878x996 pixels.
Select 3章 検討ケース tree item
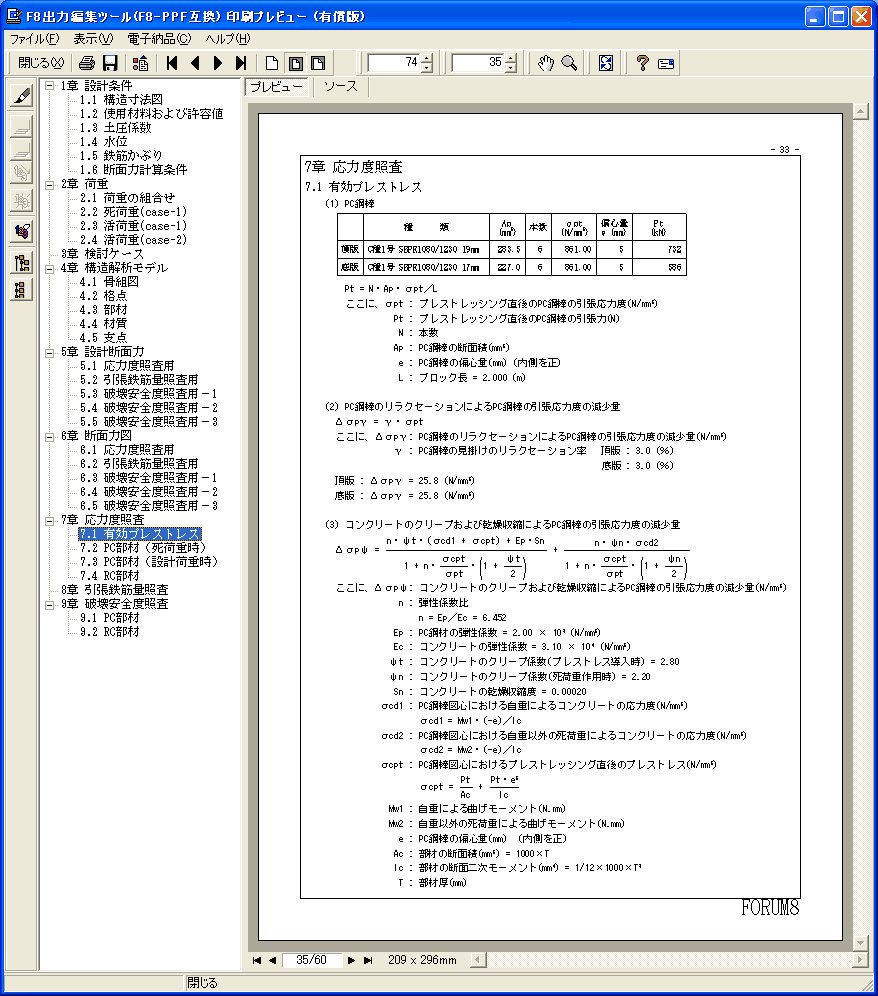coord(102,253)
